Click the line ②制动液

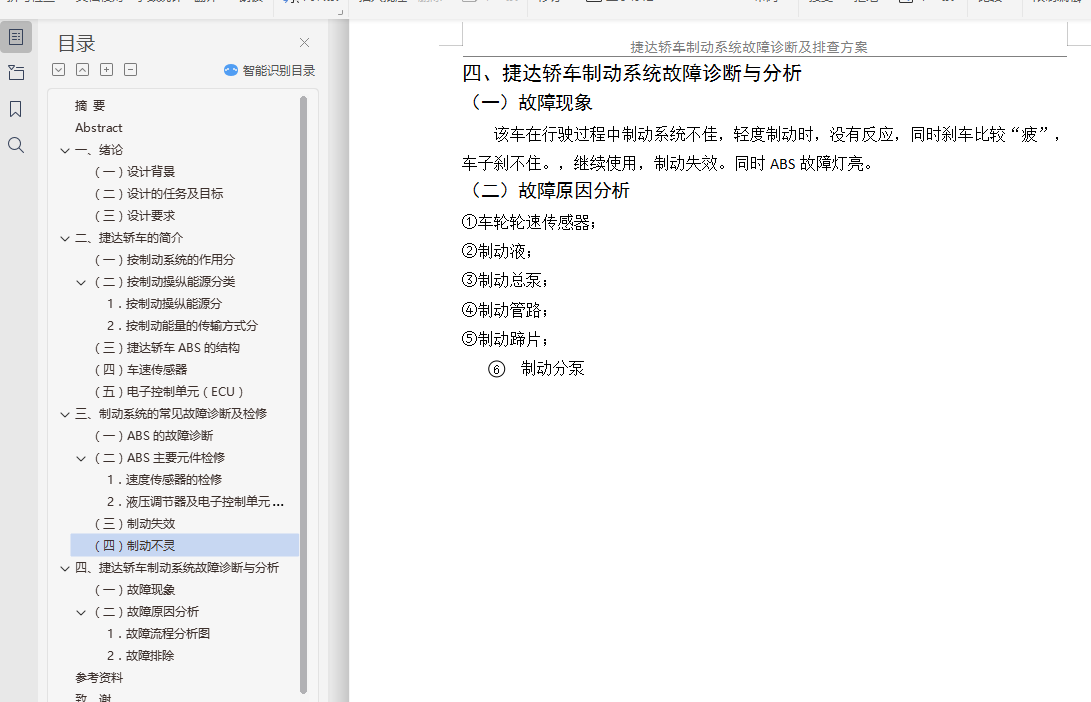[x=497, y=251]
